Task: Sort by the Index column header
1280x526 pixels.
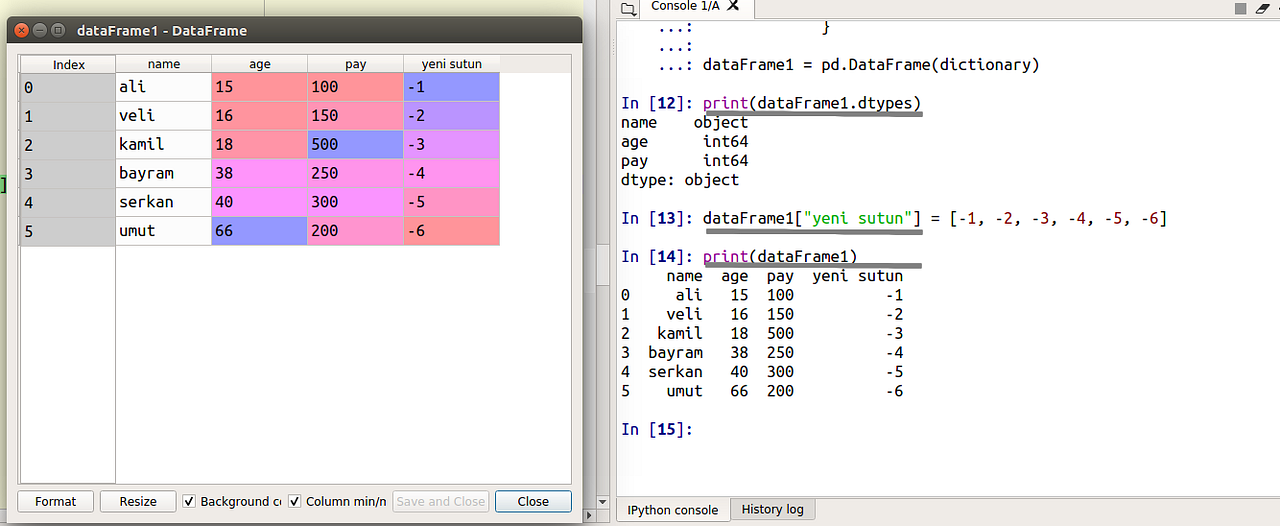Action: point(68,64)
